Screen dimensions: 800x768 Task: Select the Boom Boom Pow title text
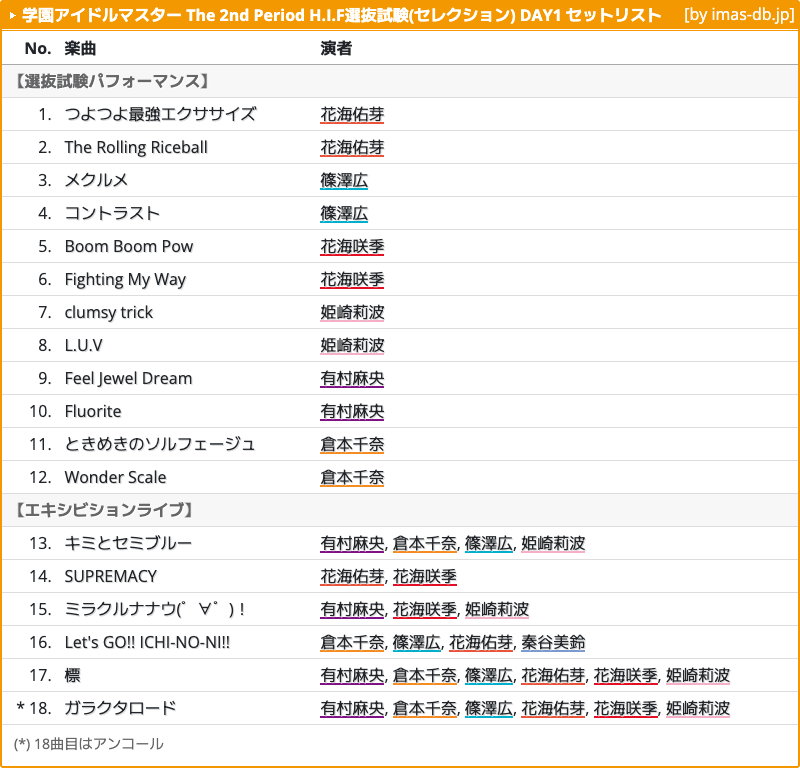129,246
